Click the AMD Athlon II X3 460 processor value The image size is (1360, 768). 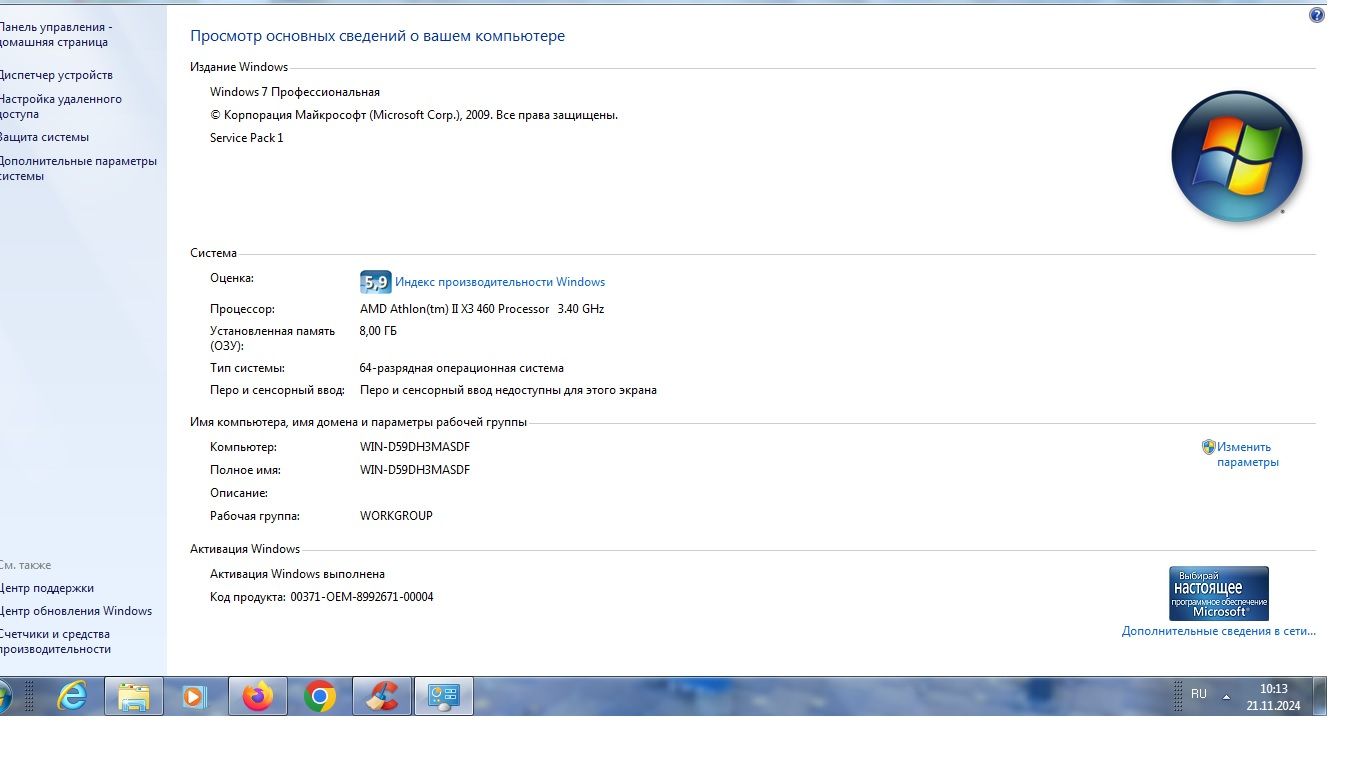[x=482, y=309]
